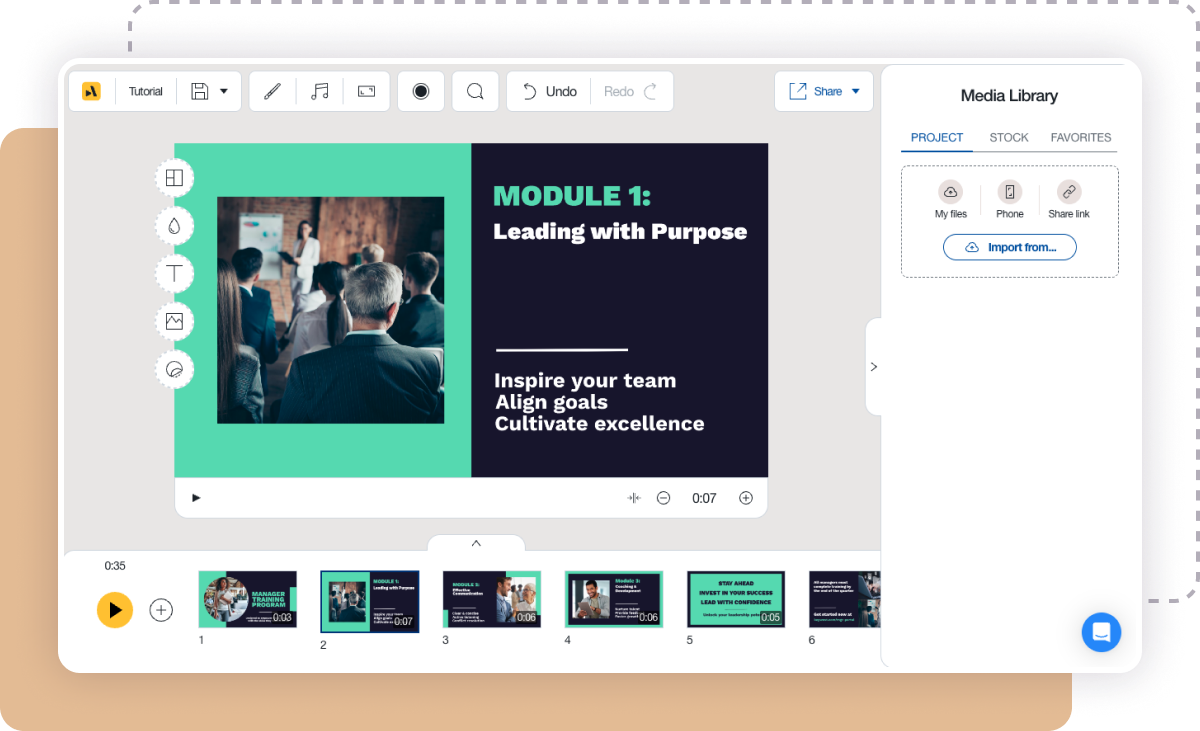This screenshot has height=731, width=1200.
Task: Open the shapes tool at sidebar bottom
Action: click(x=174, y=369)
